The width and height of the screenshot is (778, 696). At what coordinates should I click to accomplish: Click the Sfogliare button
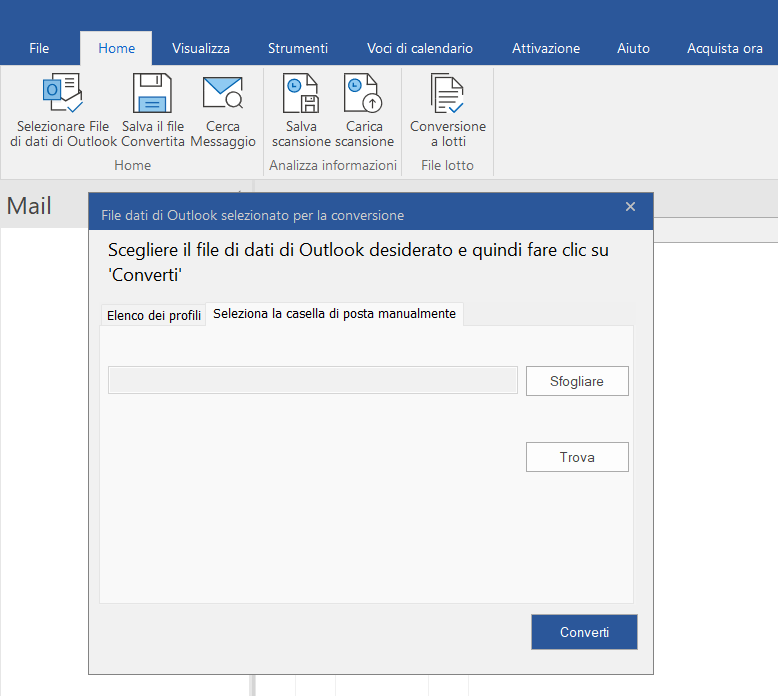(577, 381)
